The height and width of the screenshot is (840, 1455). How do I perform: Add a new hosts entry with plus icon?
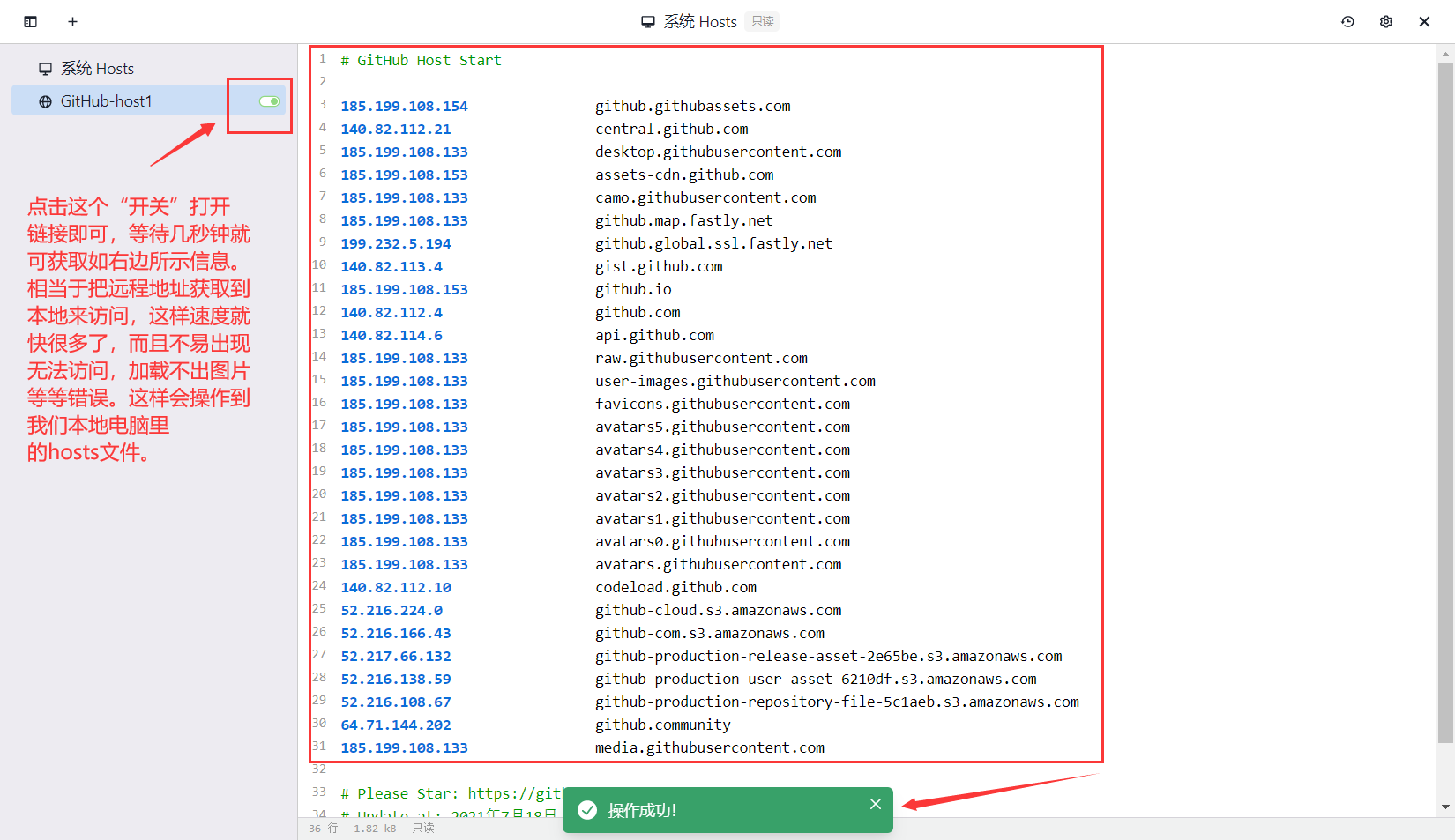(72, 22)
